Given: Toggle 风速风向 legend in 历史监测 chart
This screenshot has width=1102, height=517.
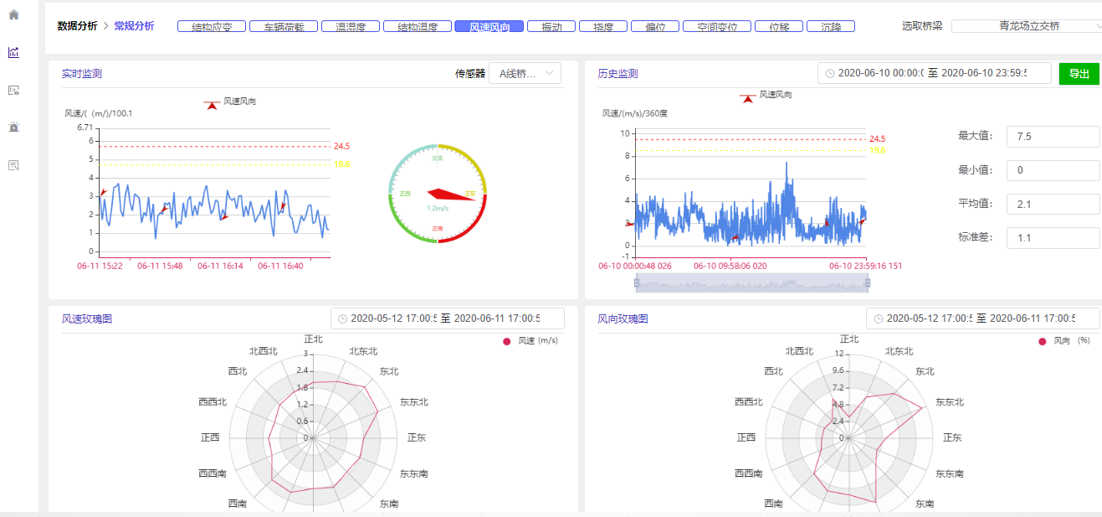Looking at the screenshot, I should pyautogui.click(x=765, y=95).
